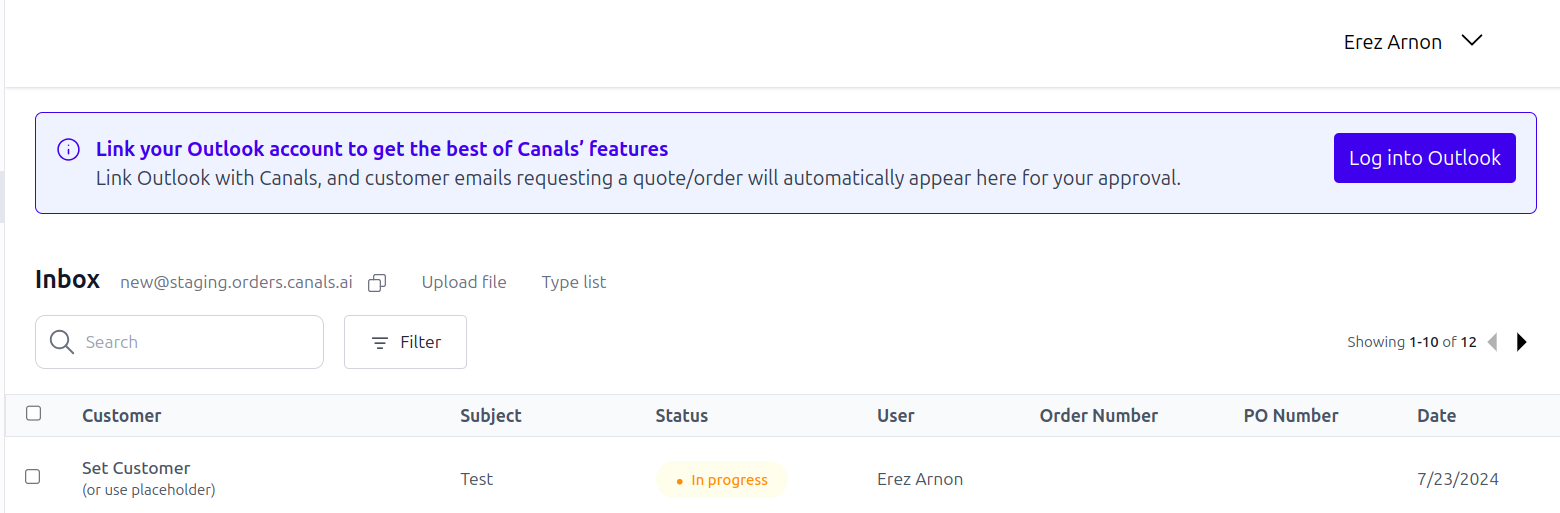Click the orange In progress status badge
This screenshot has width=1560, height=513.
tap(722, 480)
